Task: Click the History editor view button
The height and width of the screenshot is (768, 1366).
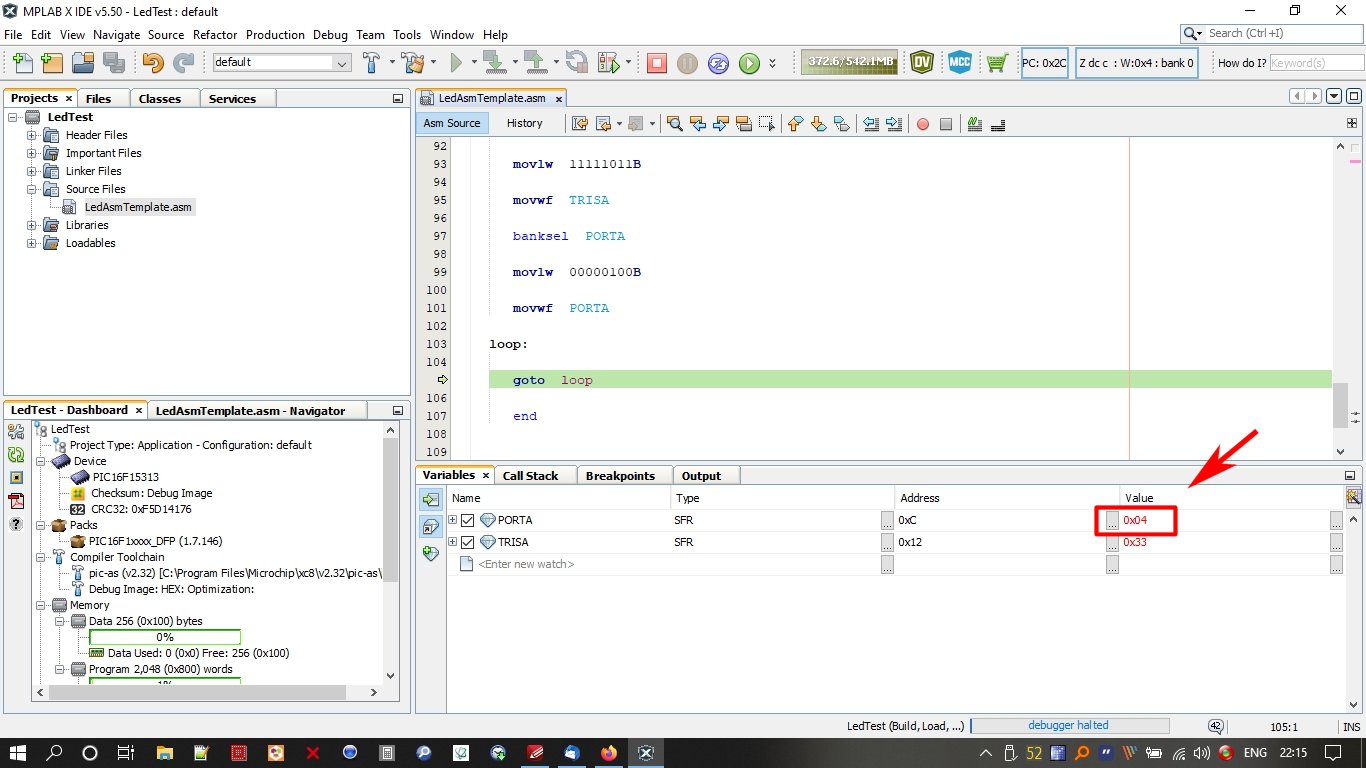Action: [x=524, y=123]
